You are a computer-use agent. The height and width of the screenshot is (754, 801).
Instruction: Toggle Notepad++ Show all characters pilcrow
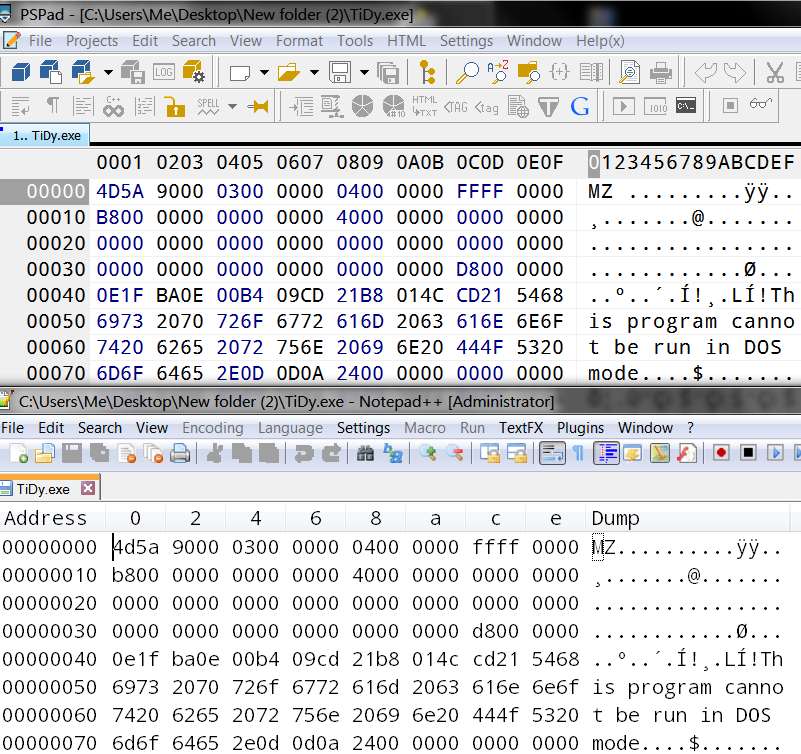coord(579,453)
